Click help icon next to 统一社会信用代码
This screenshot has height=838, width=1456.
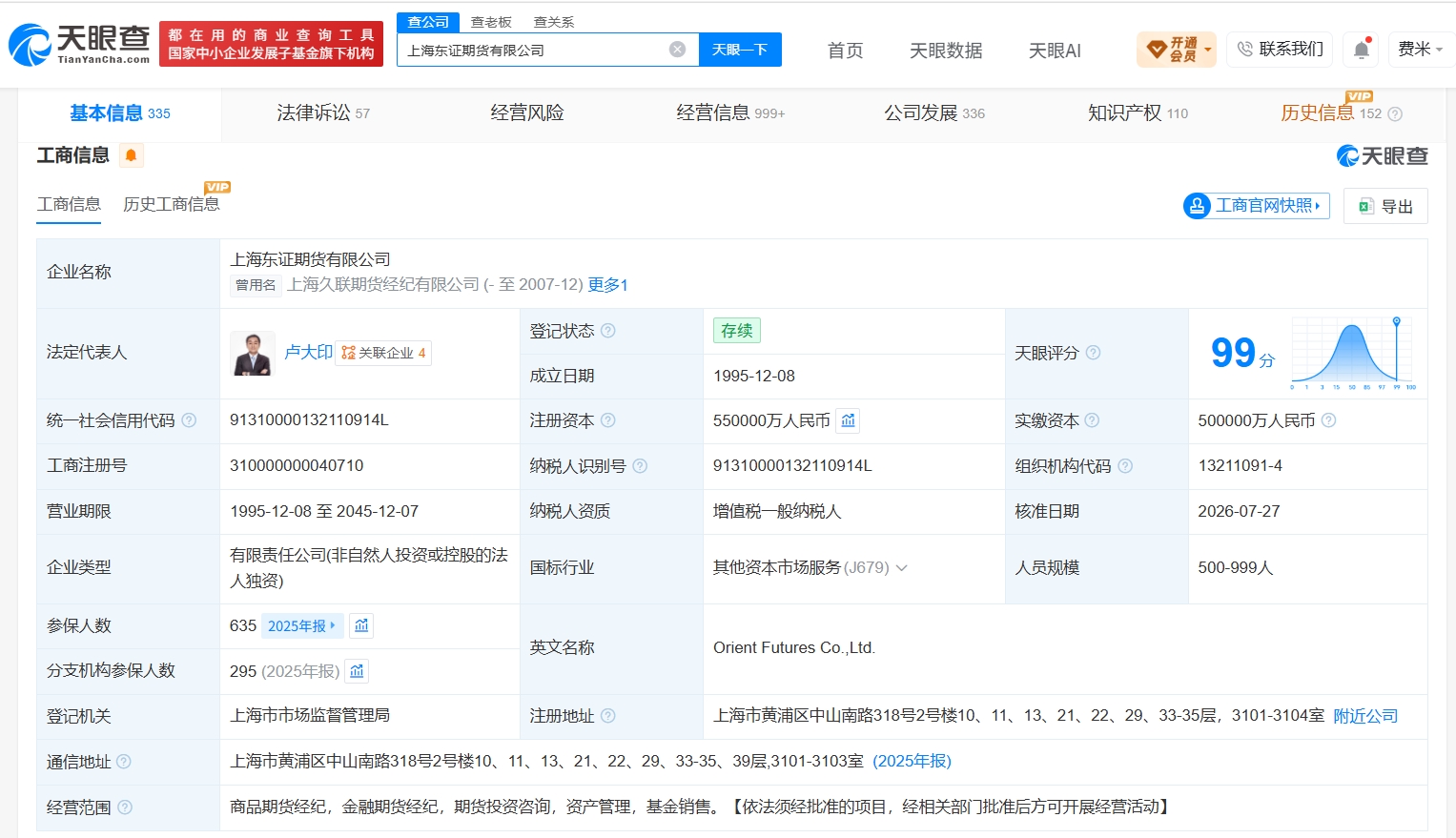coord(189,420)
